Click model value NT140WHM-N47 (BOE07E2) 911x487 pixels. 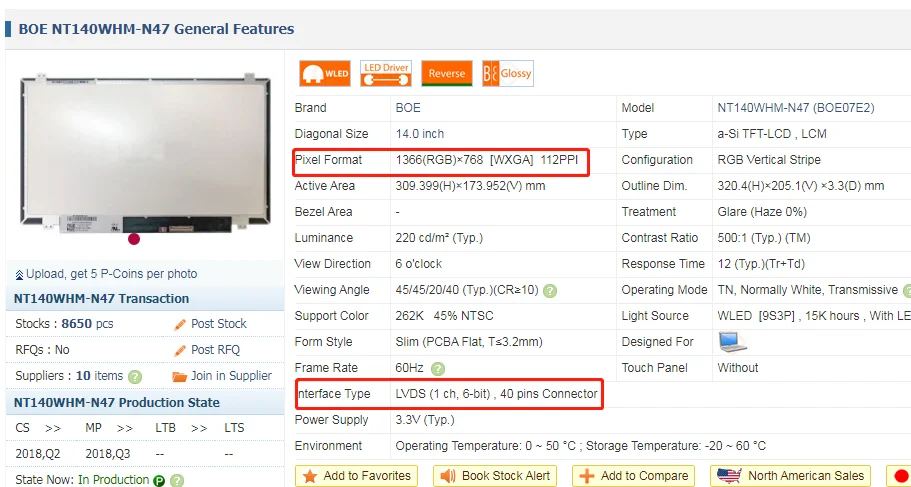pos(796,108)
